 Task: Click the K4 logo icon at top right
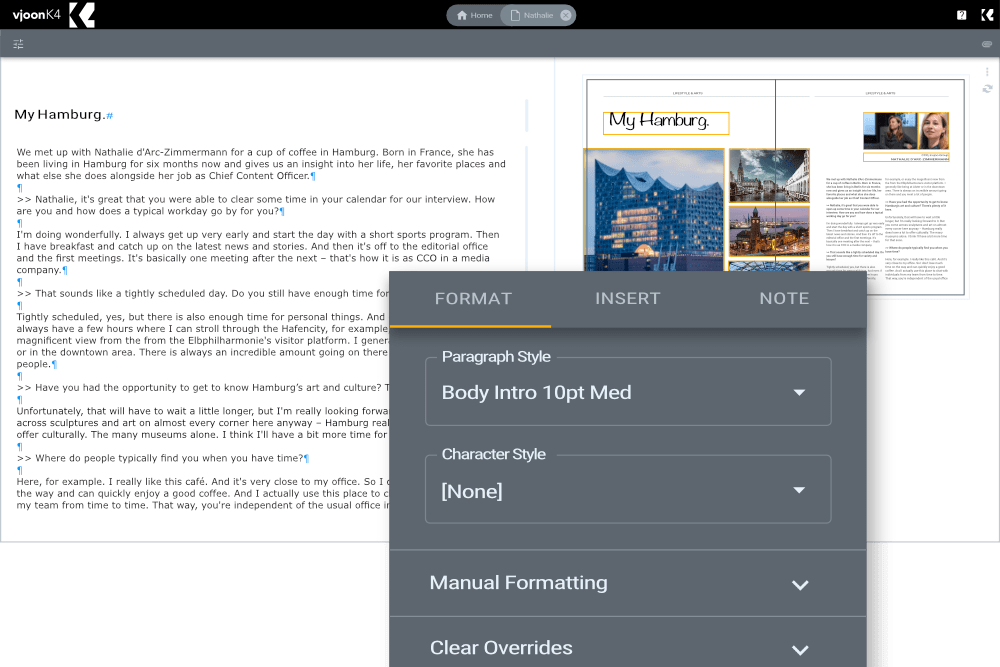(x=987, y=15)
